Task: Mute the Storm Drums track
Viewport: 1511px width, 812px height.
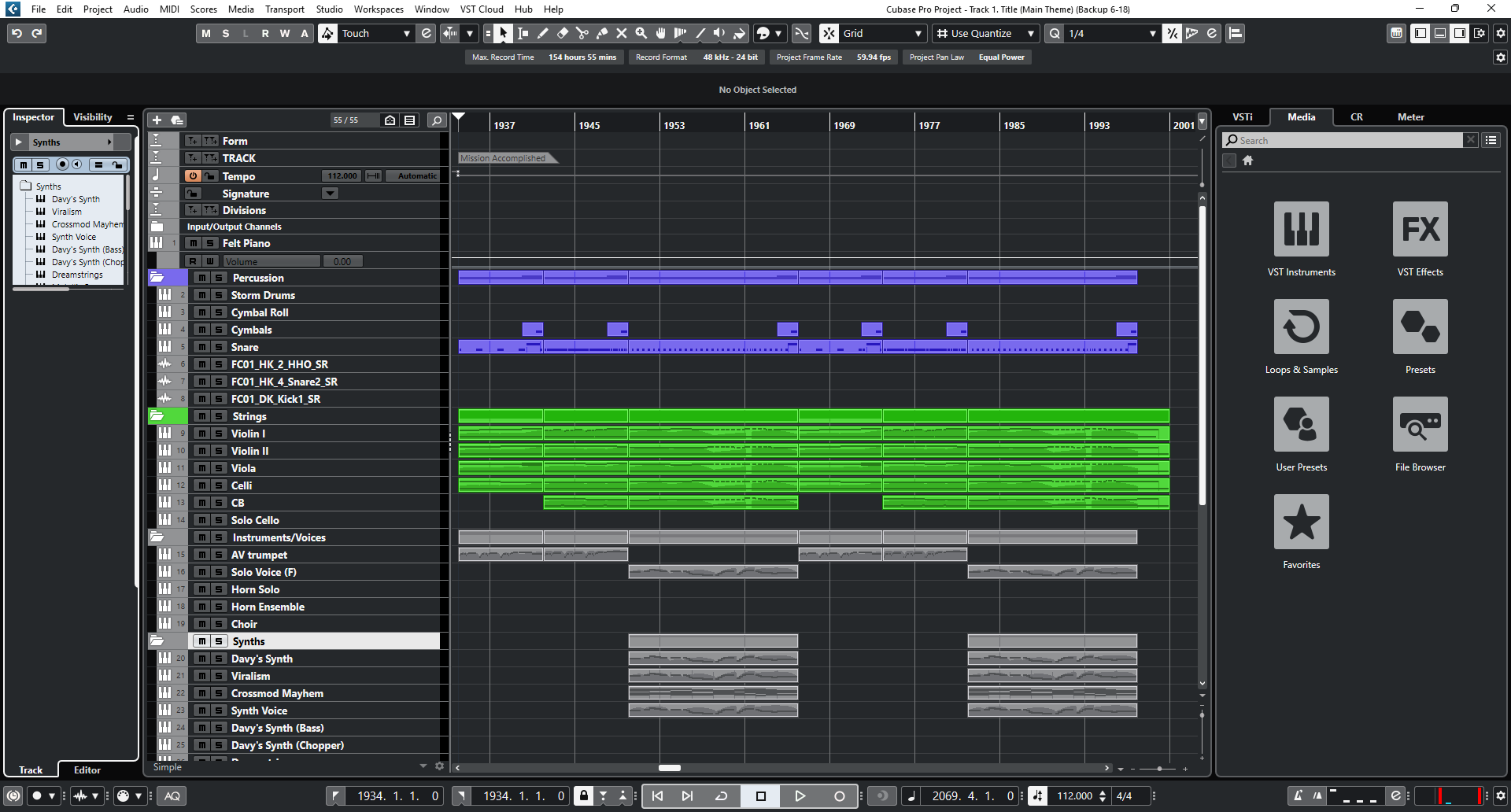Action: [201, 295]
